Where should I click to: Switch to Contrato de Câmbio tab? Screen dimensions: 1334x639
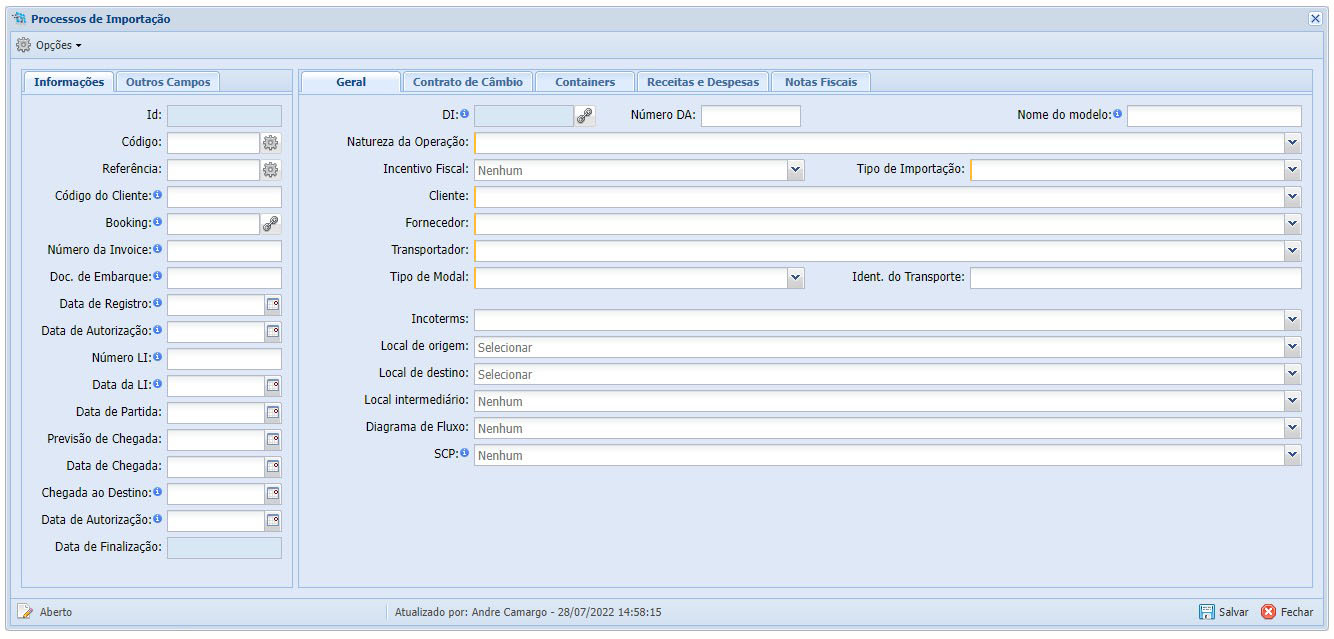tap(467, 82)
